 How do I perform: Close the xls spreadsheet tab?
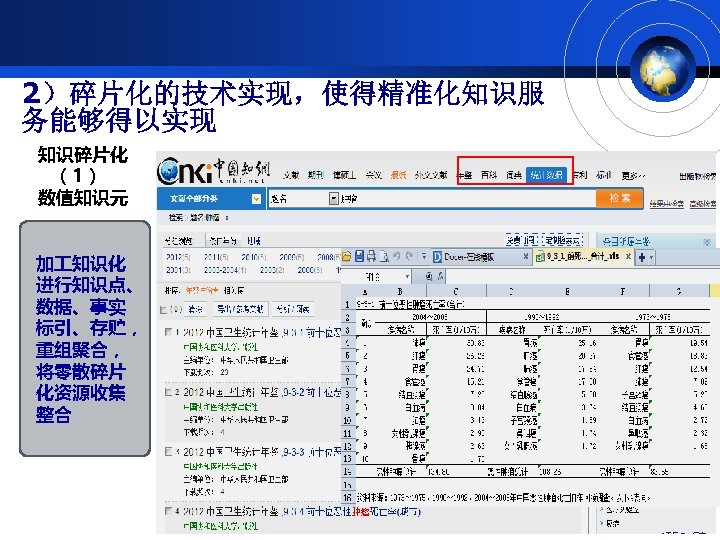coord(628,256)
